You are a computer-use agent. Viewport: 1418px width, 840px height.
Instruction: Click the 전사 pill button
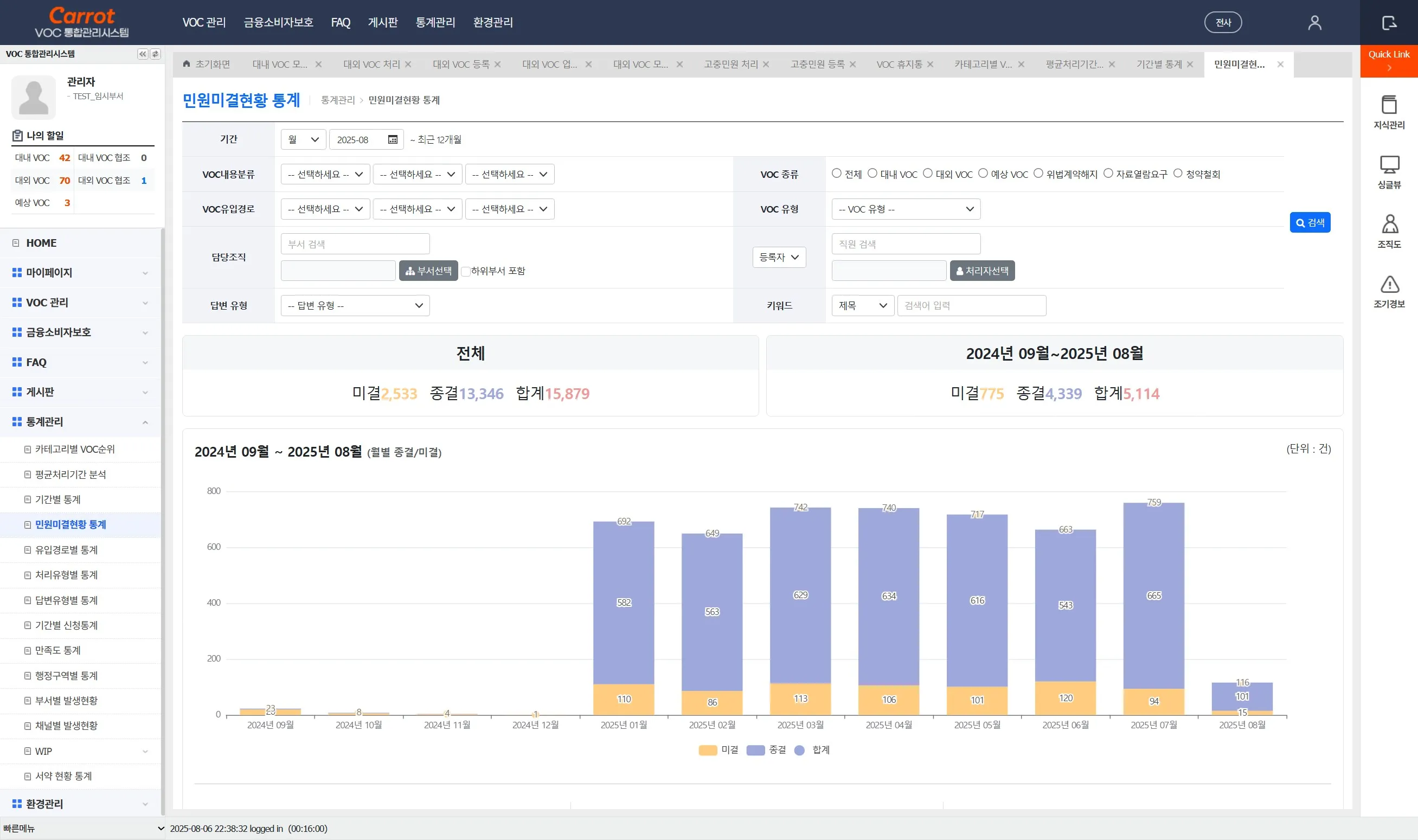tap(1223, 23)
